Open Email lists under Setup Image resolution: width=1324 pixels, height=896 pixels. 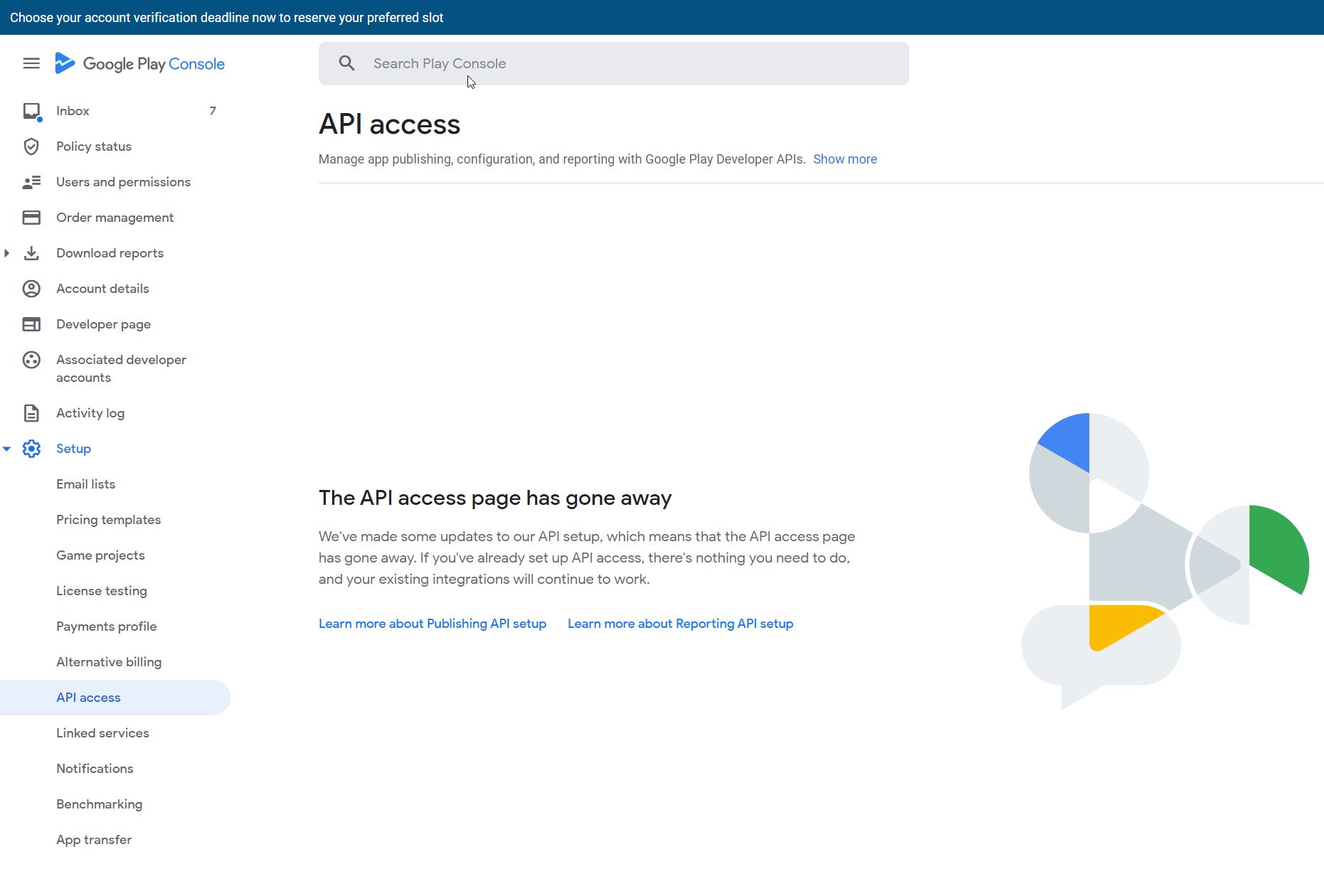pos(85,484)
